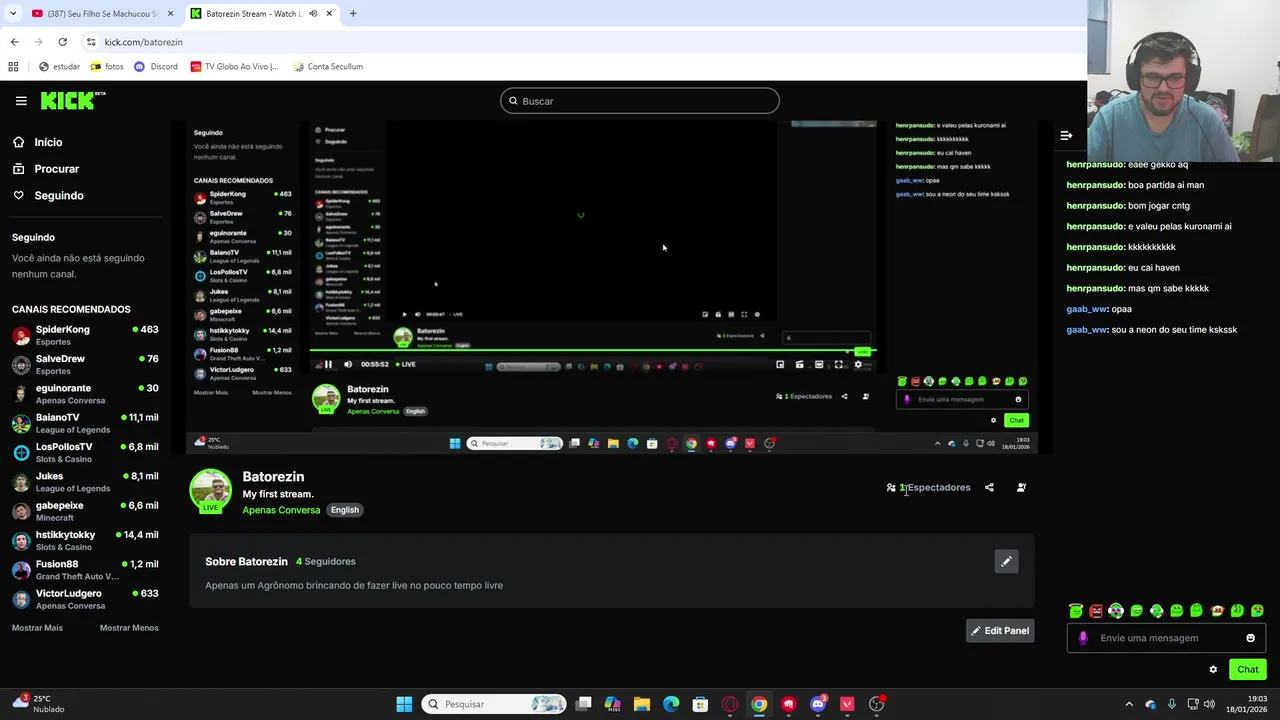This screenshot has width=1280, height=720.
Task: Click the green stream progress bar
Action: pos(593,351)
